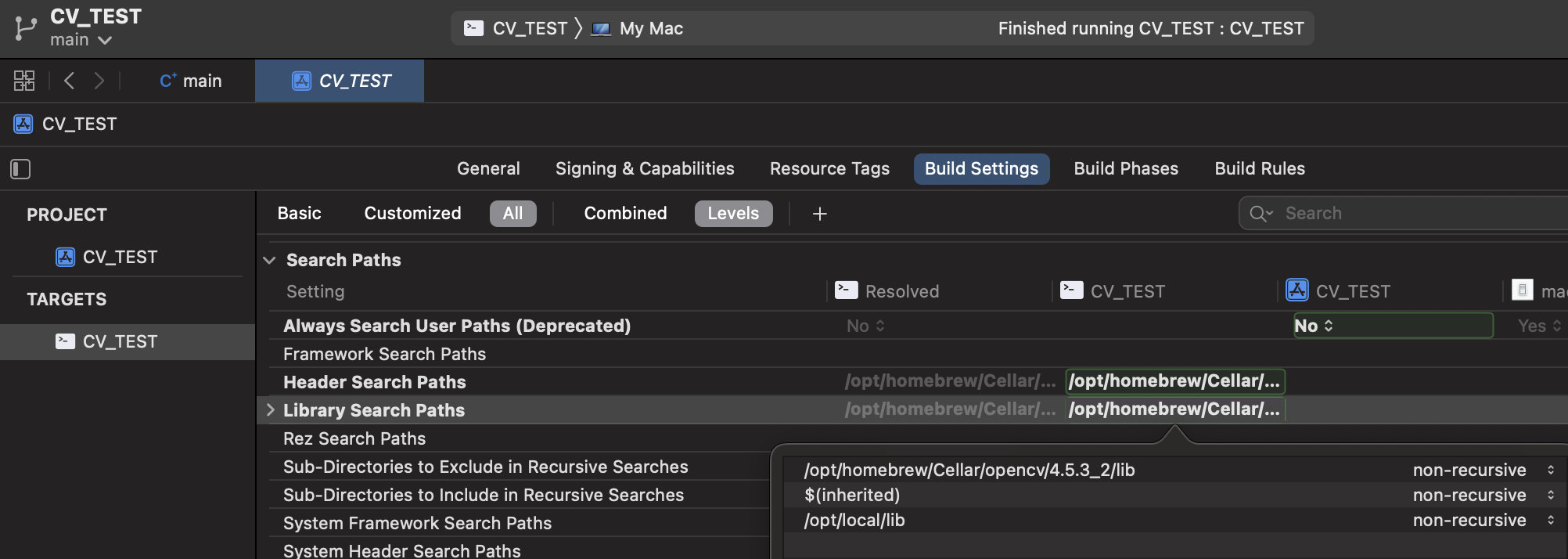Click the CV_TEST project breadcrumb
The image size is (1568, 559).
coord(66,124)
